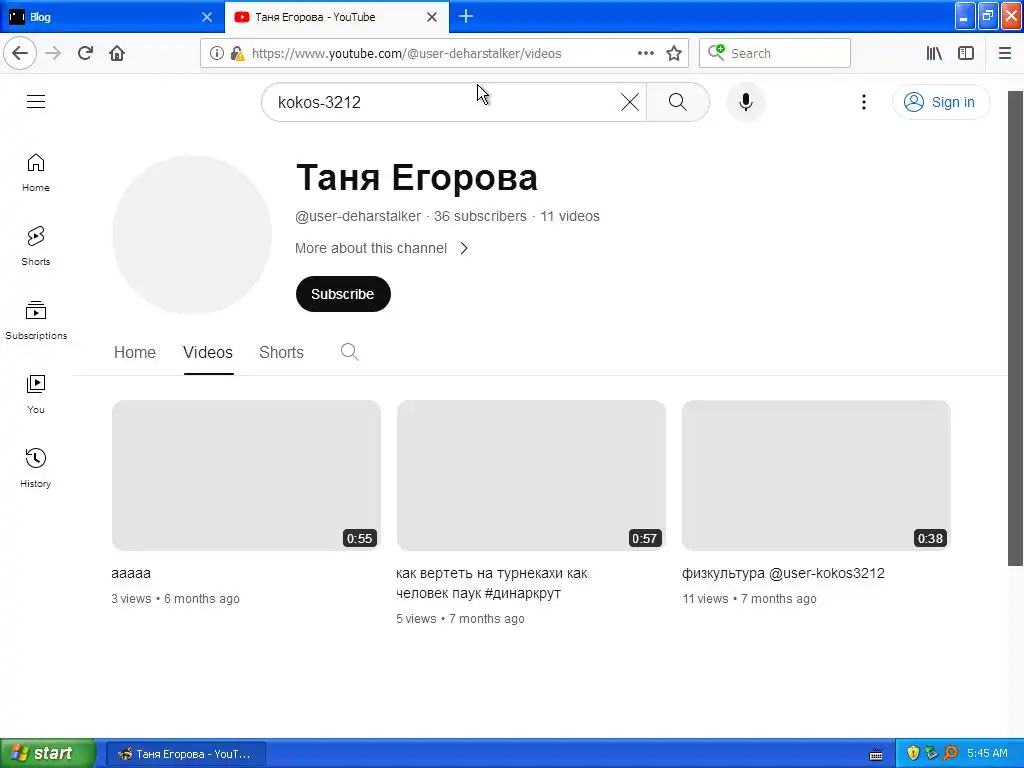
Task: Click the 36 subscribers text
Action: [480, 216]
